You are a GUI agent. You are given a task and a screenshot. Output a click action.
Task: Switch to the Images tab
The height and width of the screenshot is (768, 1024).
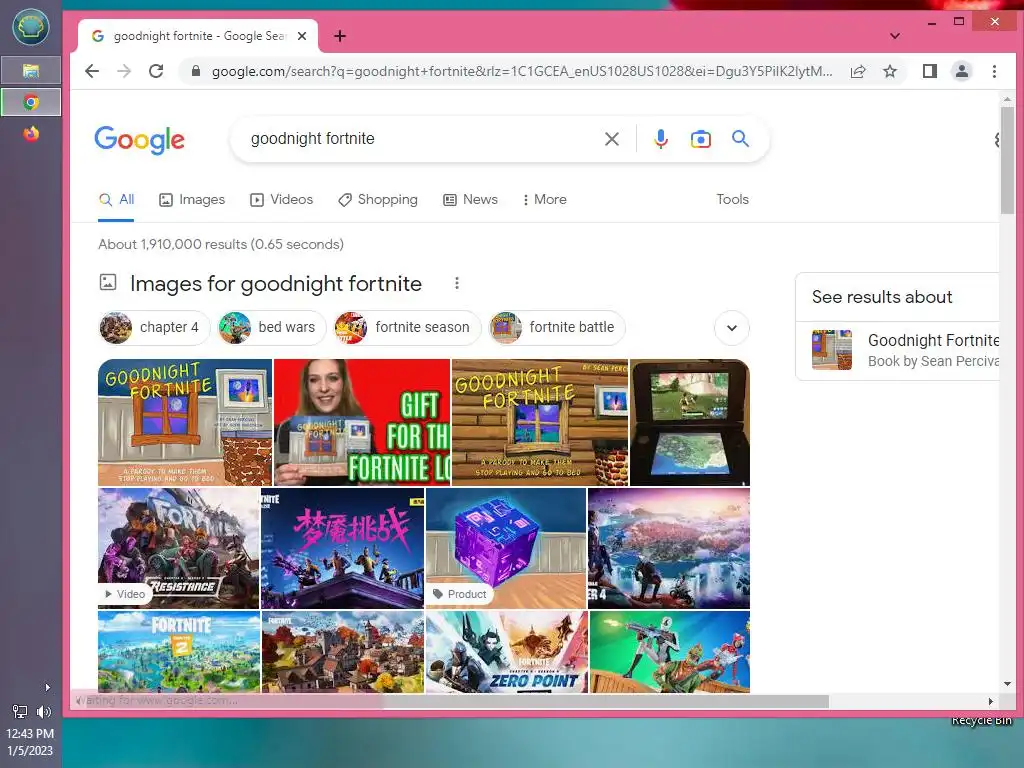click(x=192, y=200)
